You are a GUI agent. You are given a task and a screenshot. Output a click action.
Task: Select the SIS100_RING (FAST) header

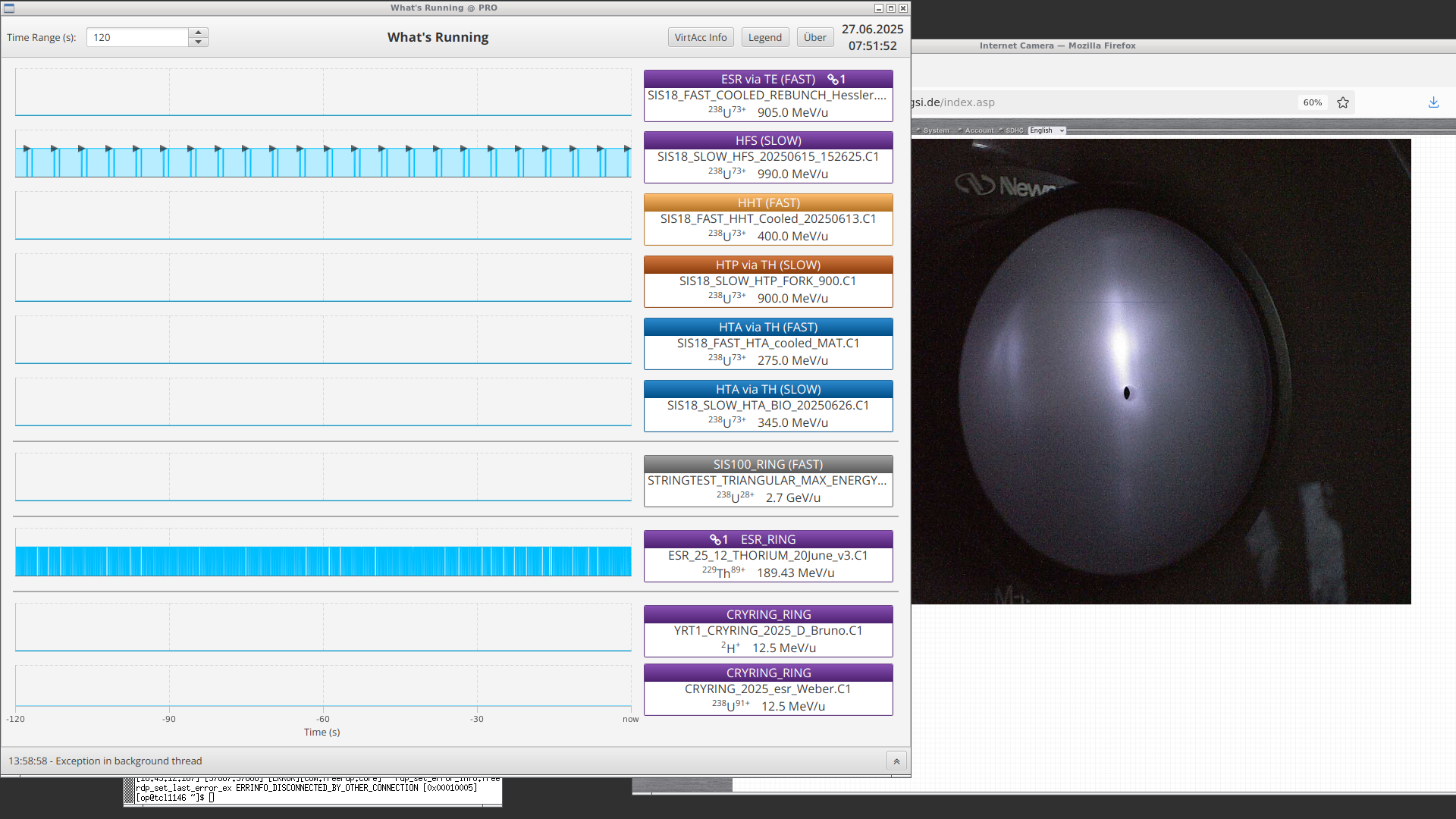[768, 464]
